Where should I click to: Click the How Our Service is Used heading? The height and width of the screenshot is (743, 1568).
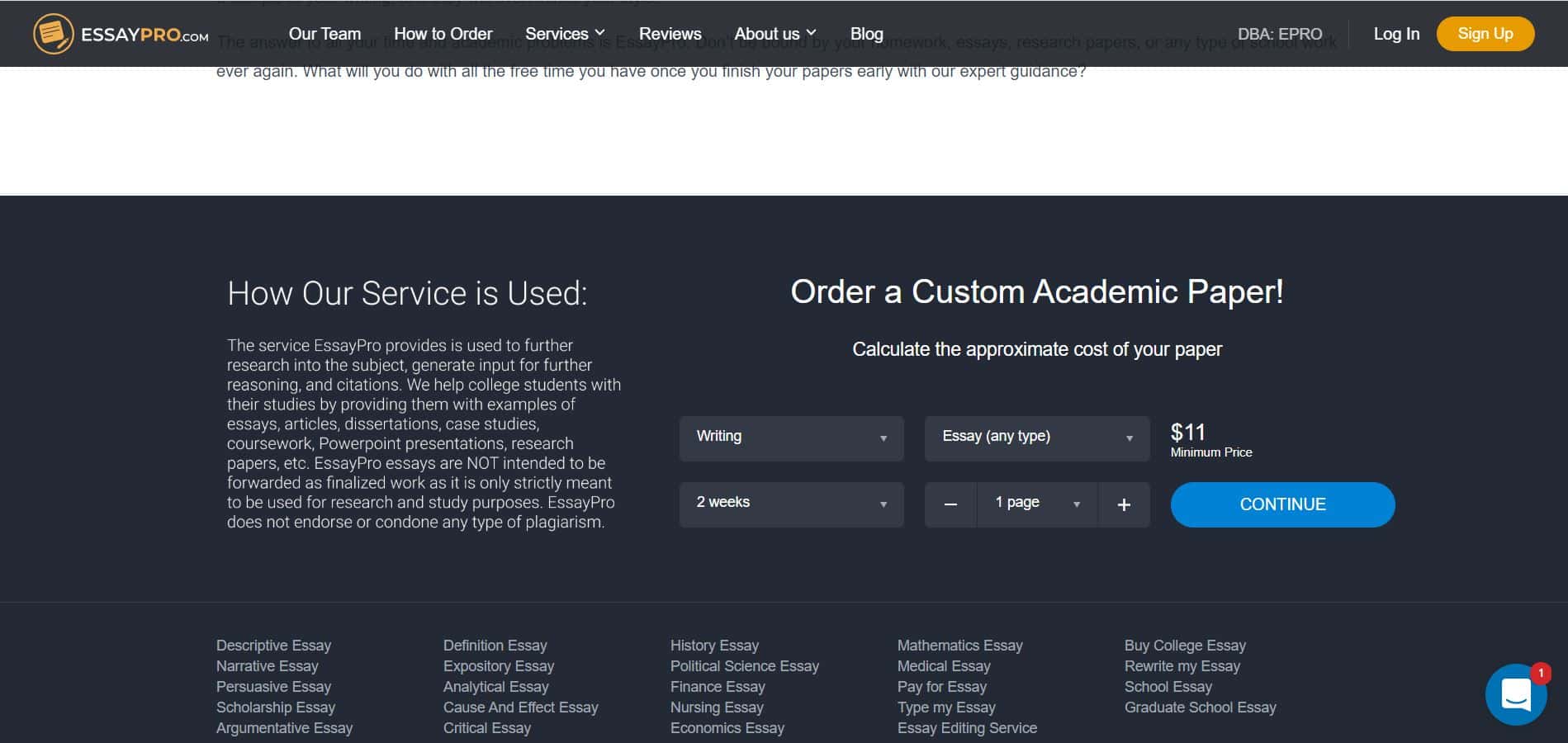tap(407, 294)
